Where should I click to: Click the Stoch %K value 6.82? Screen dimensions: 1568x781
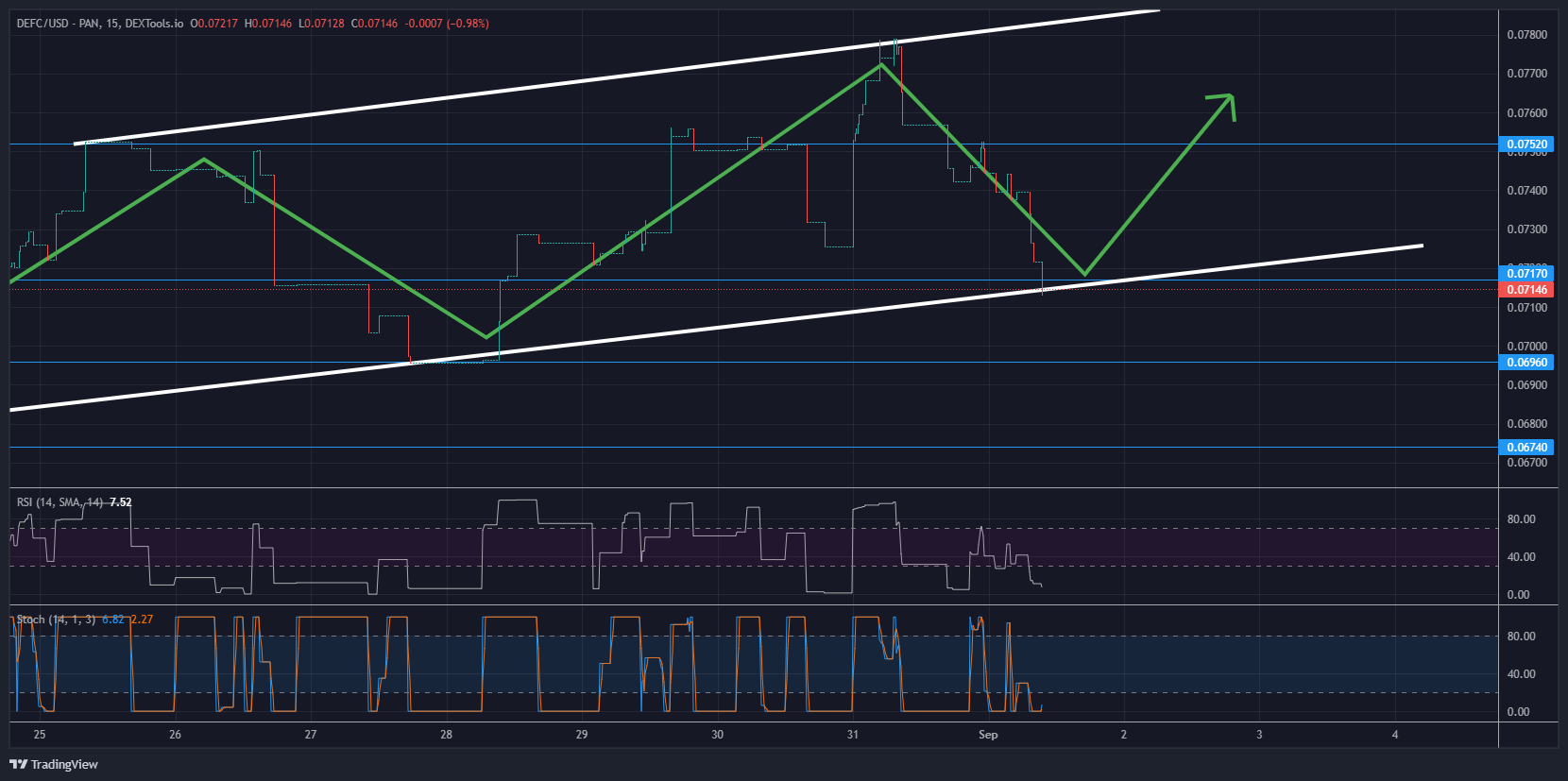112,620
